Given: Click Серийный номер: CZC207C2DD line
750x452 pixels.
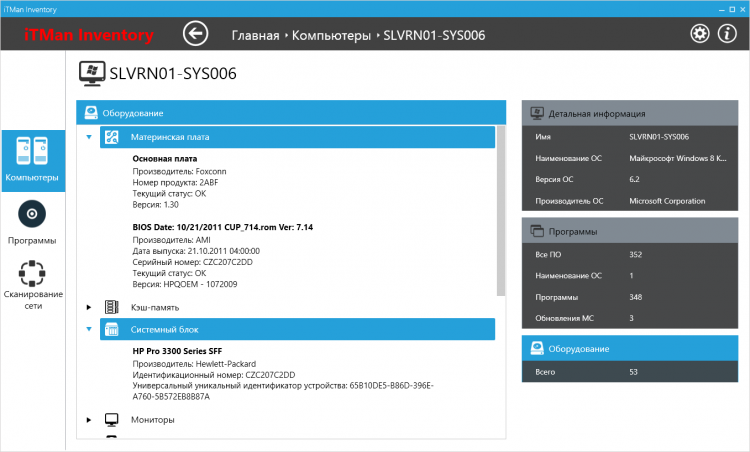Looking at the screenshot, I should [x=192, y=262].
